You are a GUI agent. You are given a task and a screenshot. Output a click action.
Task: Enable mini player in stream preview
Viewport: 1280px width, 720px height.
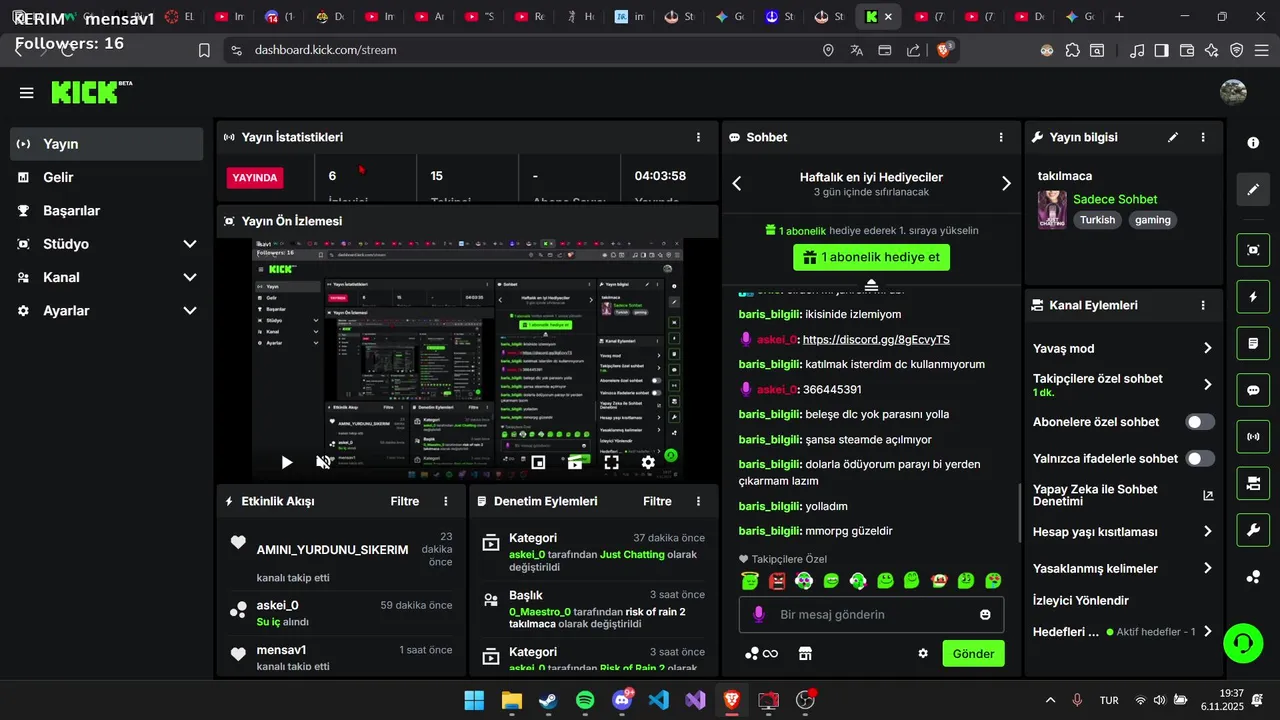pos(538,462)
